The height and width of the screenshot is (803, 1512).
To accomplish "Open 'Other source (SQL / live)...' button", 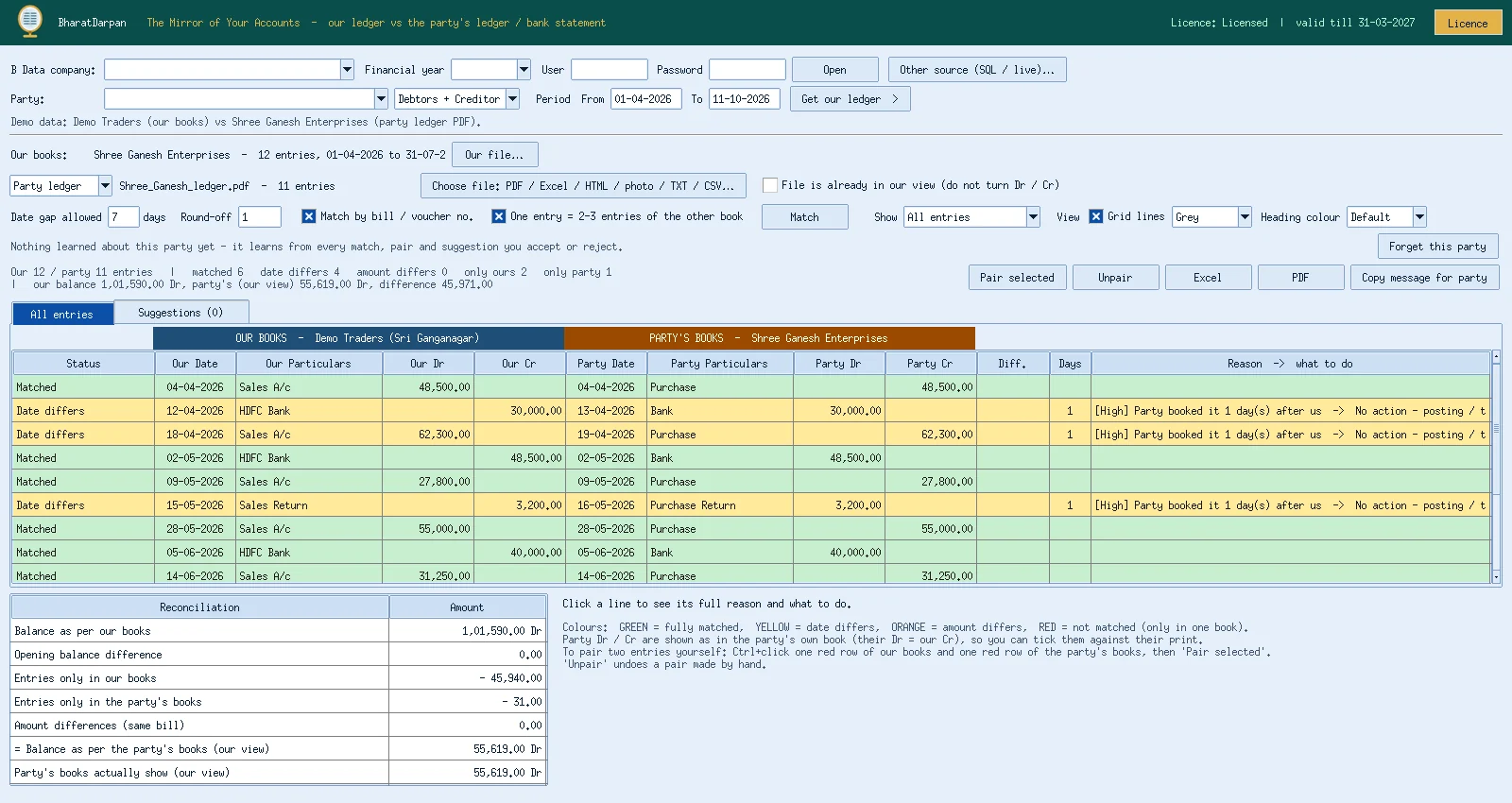I will point(977,70).
